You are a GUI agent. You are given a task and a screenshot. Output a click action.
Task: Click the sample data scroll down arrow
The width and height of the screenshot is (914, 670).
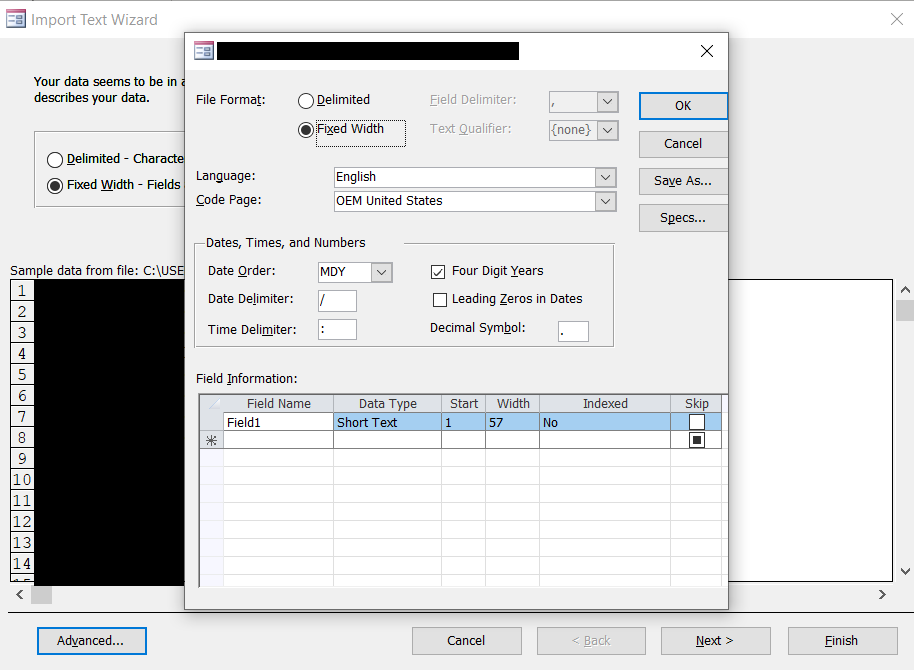[905, 571]
